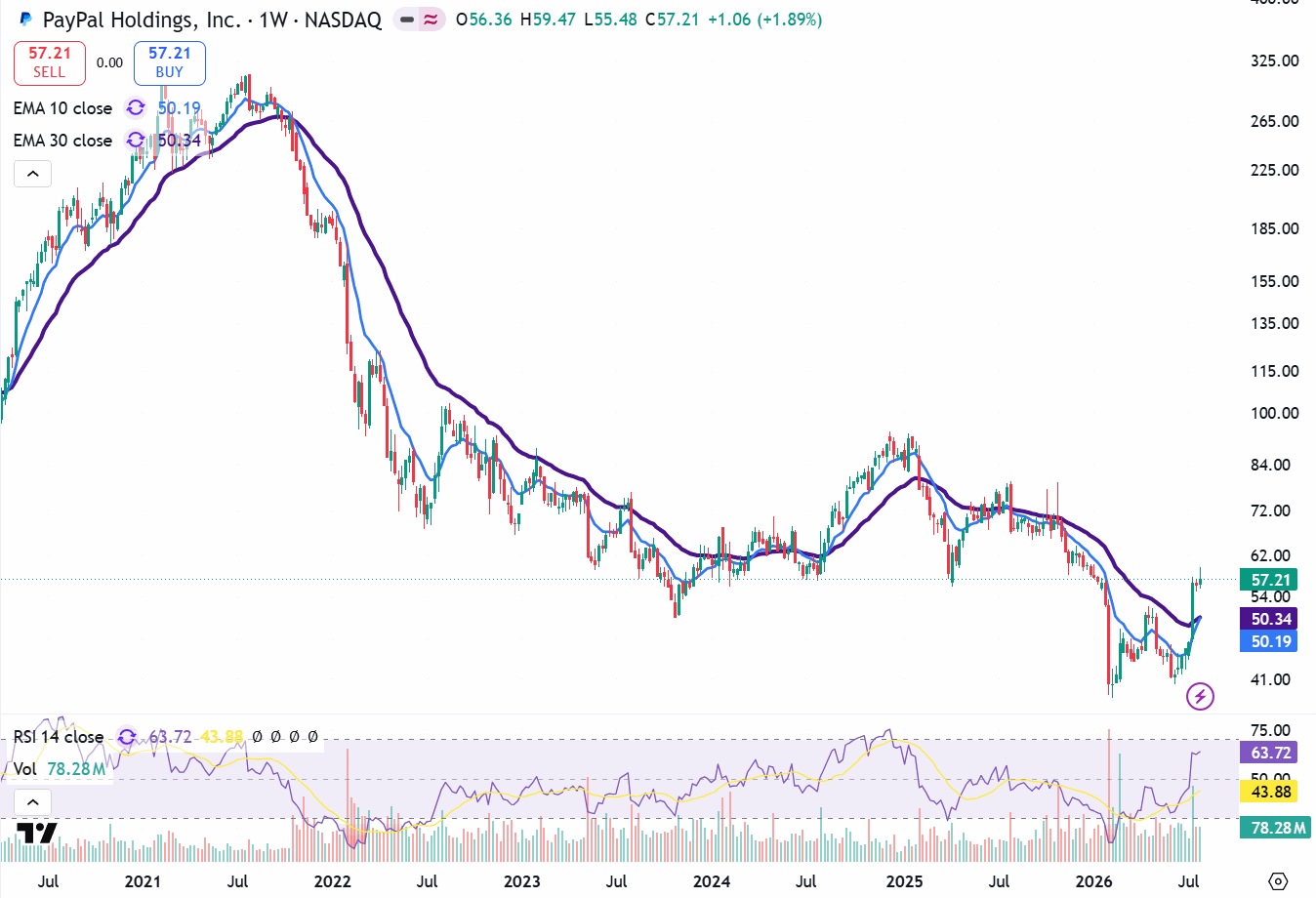Click the 75.00 RSI scale label
Image resolution: width=1316 pixels, height=898 pixels.
tap(1271, 730)
